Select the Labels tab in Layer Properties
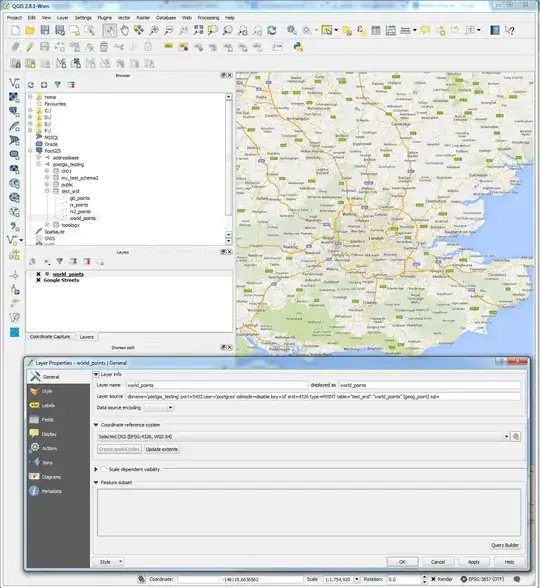Image resolution: width=540 pixels, height=588 pixels. tap(58, 405)
